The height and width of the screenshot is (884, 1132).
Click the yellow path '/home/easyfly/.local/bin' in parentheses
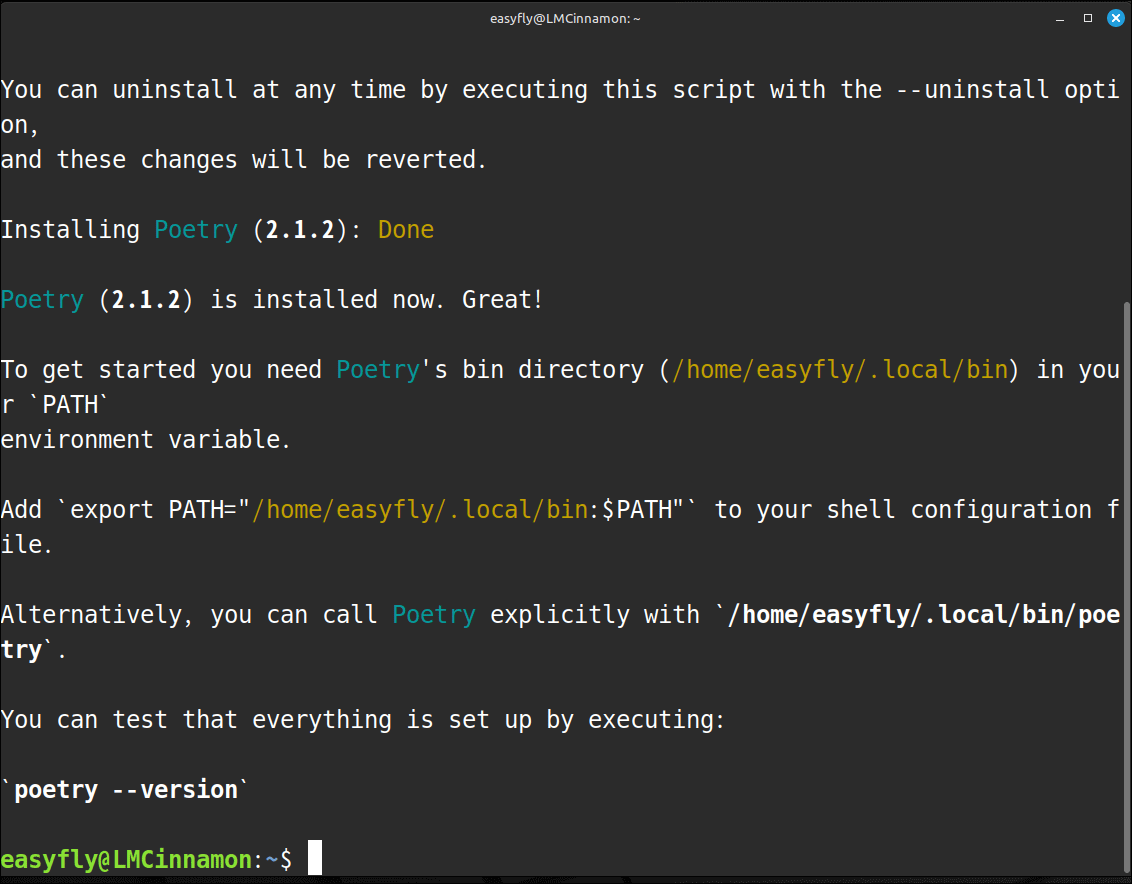(840, 370)
